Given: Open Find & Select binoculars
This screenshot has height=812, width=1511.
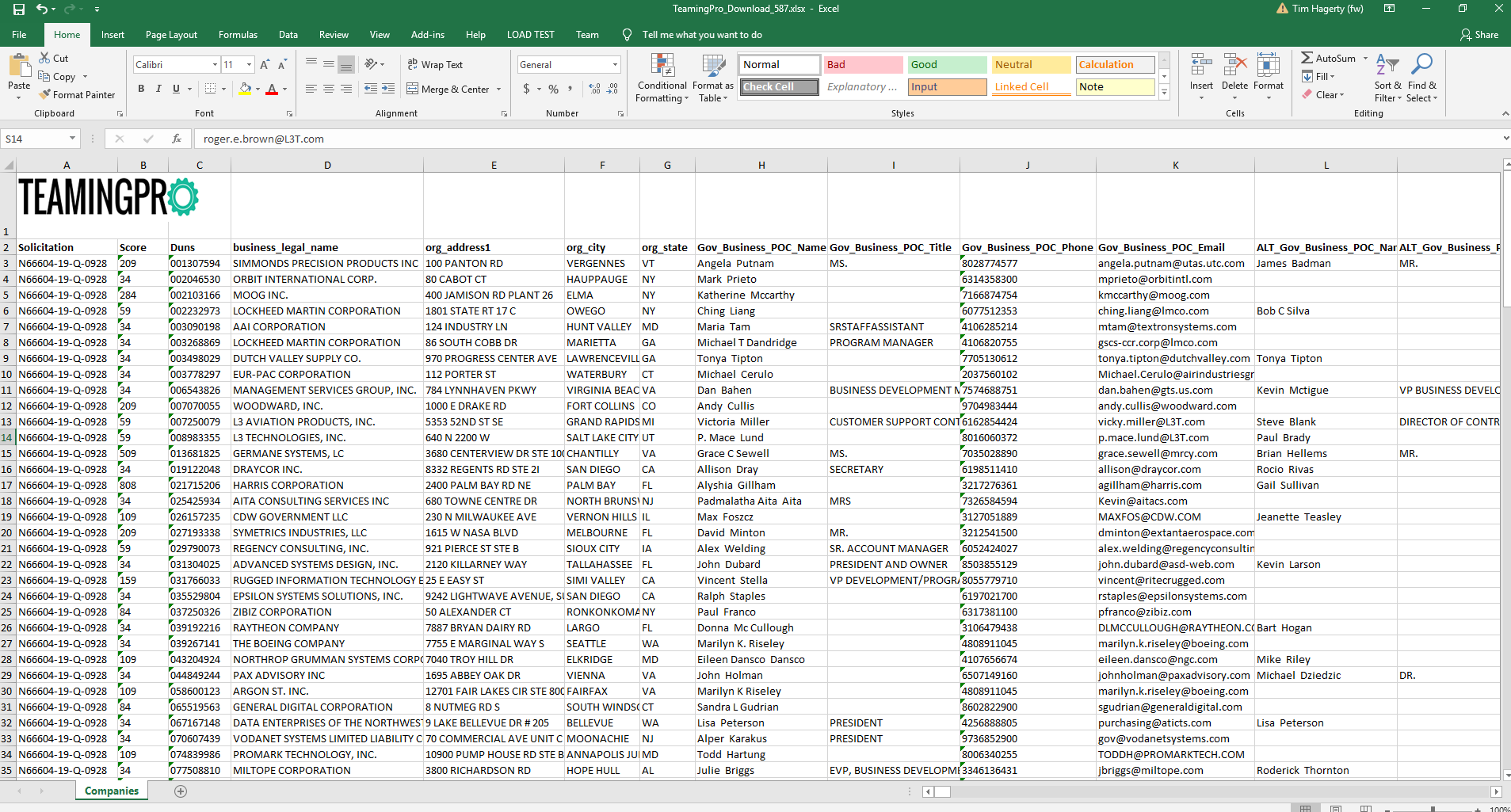Looking at the screenshot, I should pyautogui.click(x=1422, y=78).
